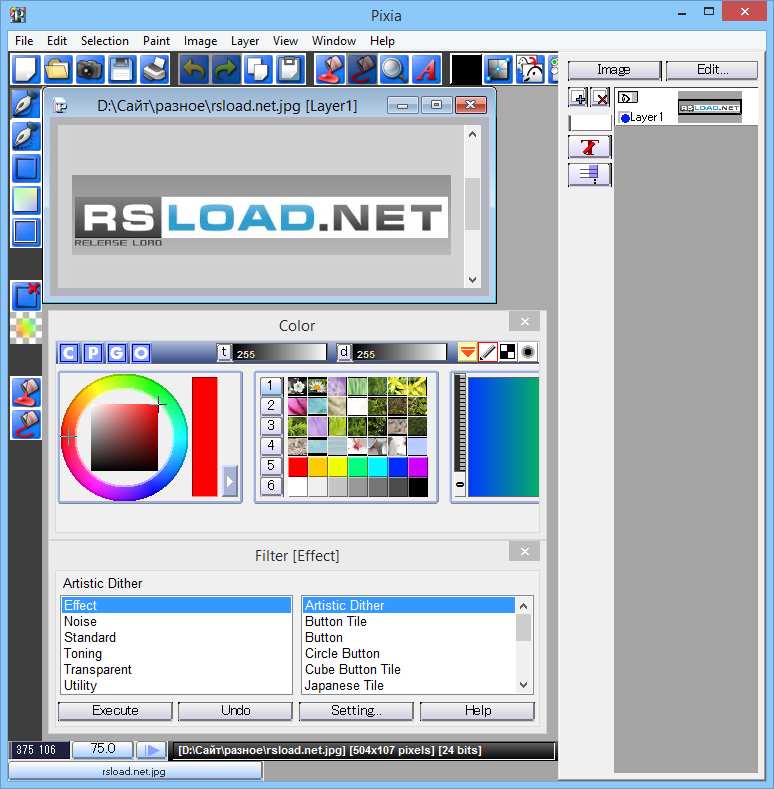The height and width of the screenshot is (789, 774).
Task: Click the Layer1 thumbnail preview
Action: pos(710,107)
